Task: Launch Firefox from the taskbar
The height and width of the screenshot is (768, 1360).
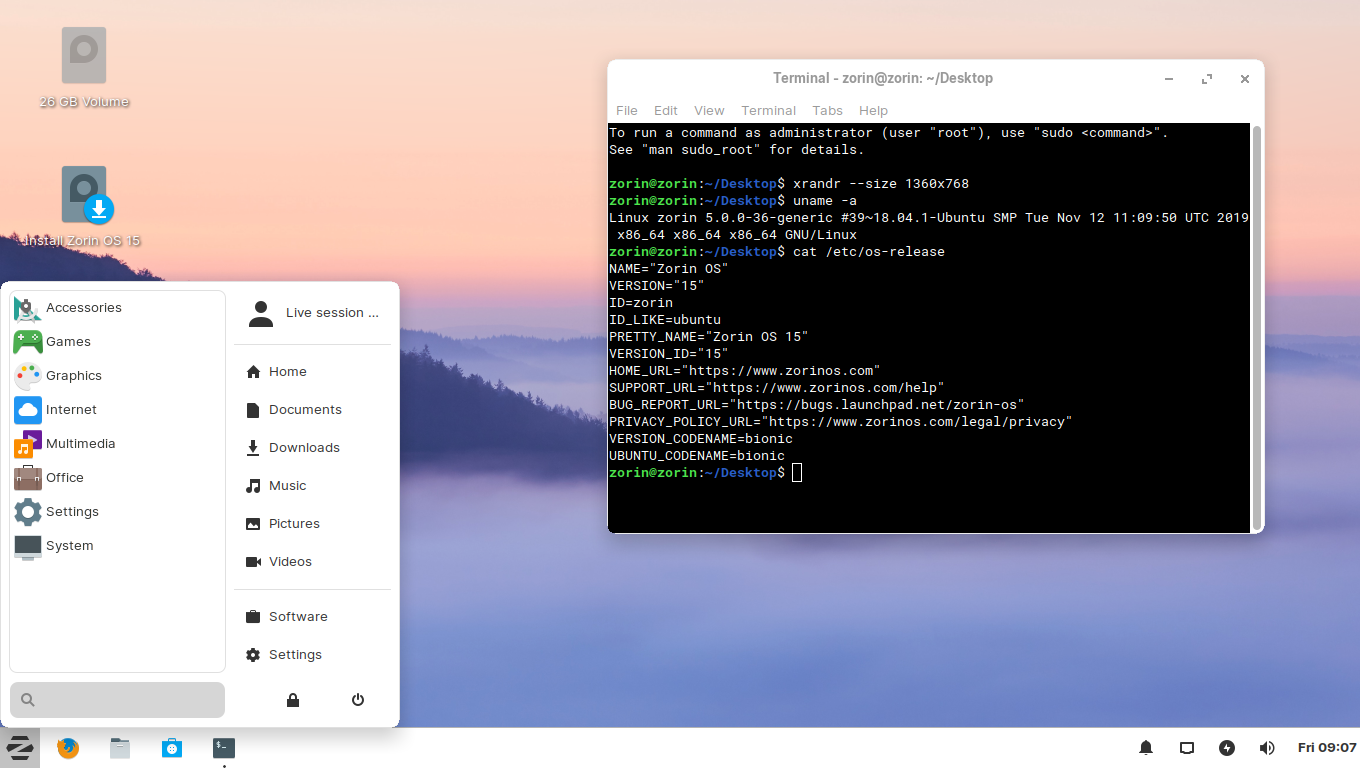Action: pyautogui.click(x=68, y=747)
